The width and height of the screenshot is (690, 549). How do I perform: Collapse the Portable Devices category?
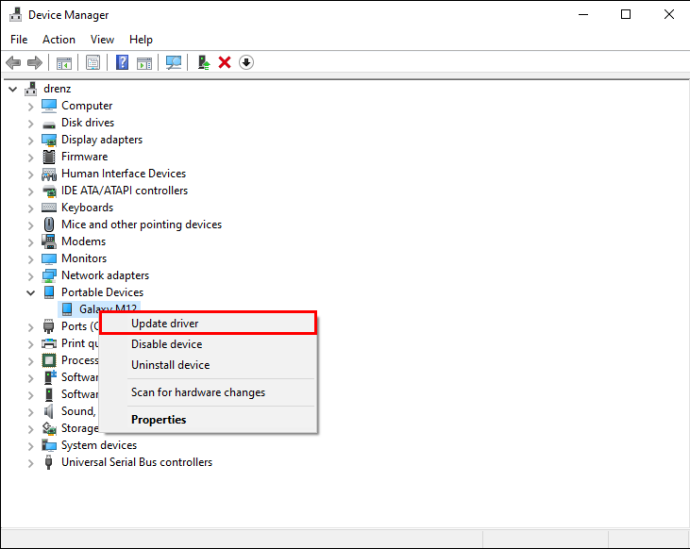pos(30,293)
